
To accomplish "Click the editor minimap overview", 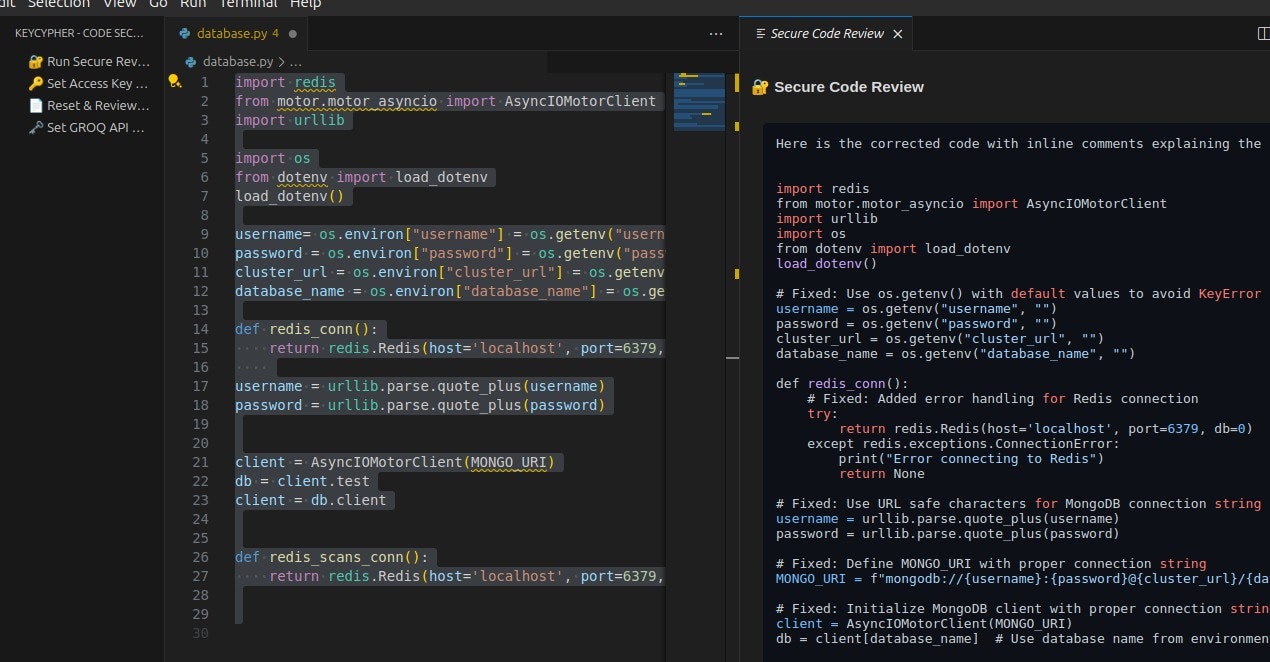I will click(698, 101).
